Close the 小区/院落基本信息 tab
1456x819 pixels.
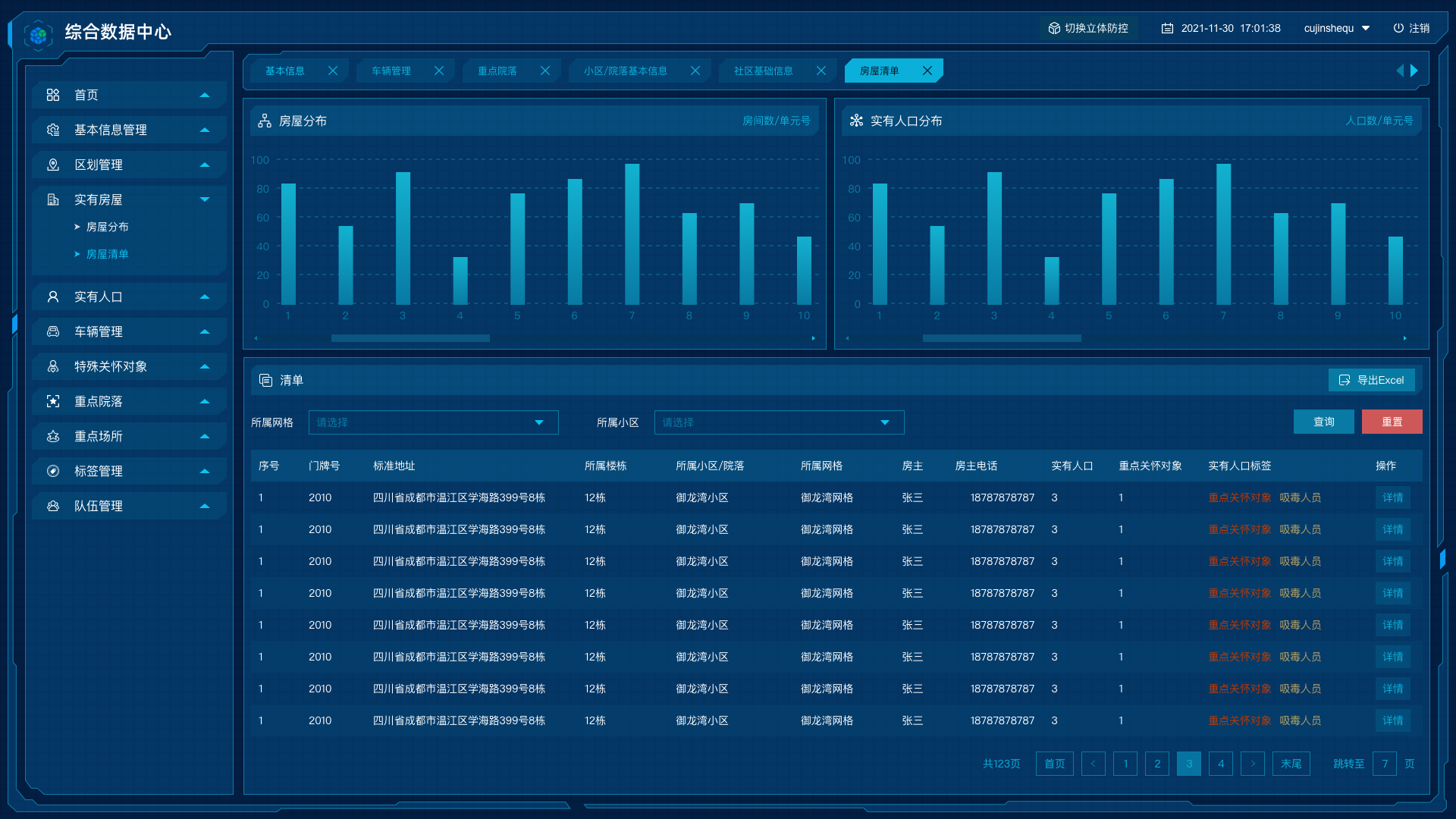pyautogui.click(x=695, y=71)
